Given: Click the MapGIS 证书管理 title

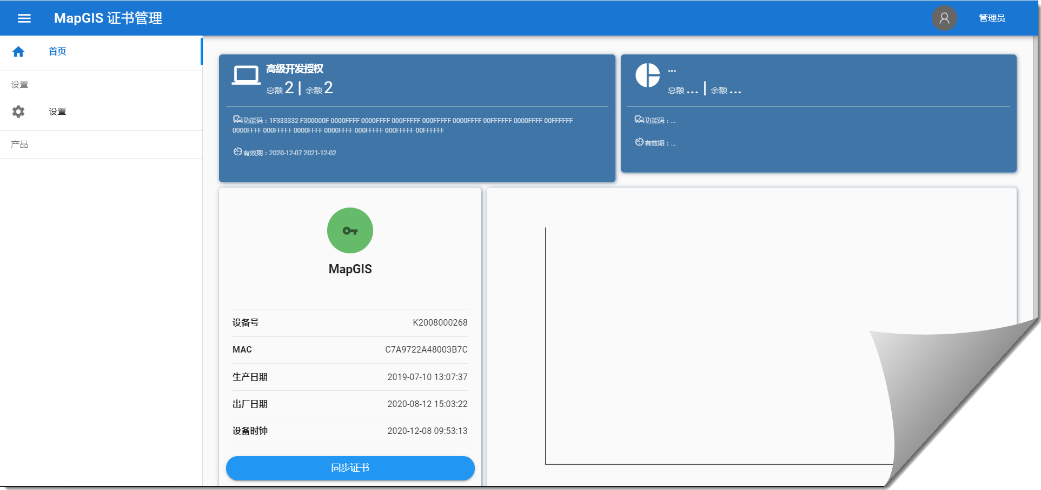Looking at the screenshot, I should click(x=108, y=18).
